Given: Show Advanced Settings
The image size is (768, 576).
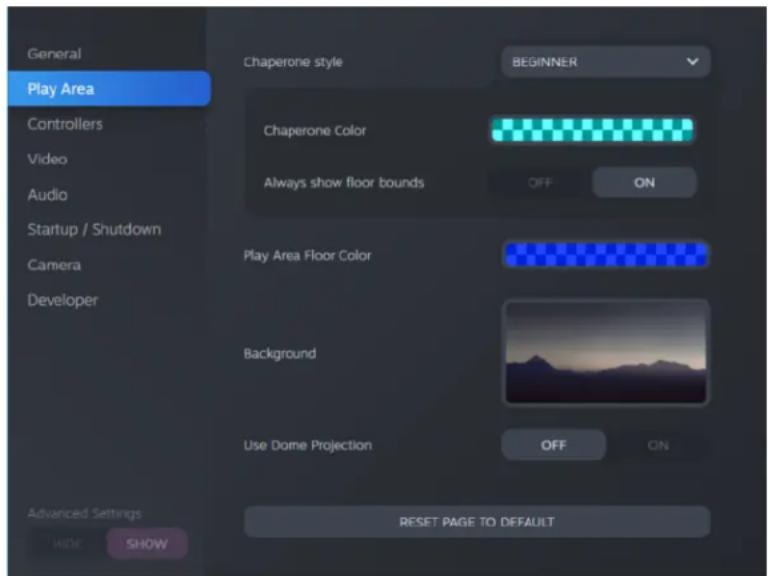Looking at the screenshot, I should (147, 544).
